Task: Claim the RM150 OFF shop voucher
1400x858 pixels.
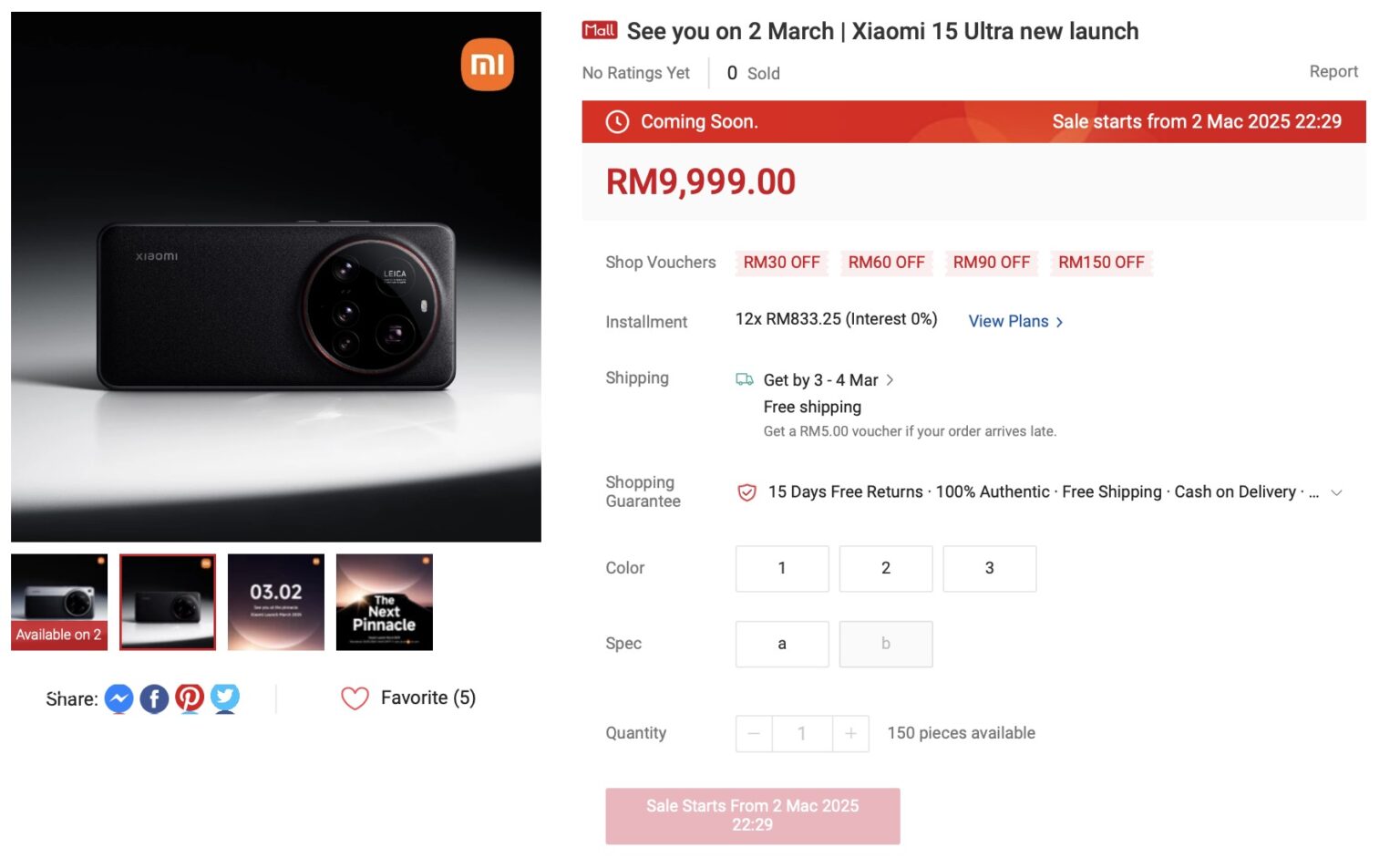Action: pyautogui.click(x=1101, y=263)
